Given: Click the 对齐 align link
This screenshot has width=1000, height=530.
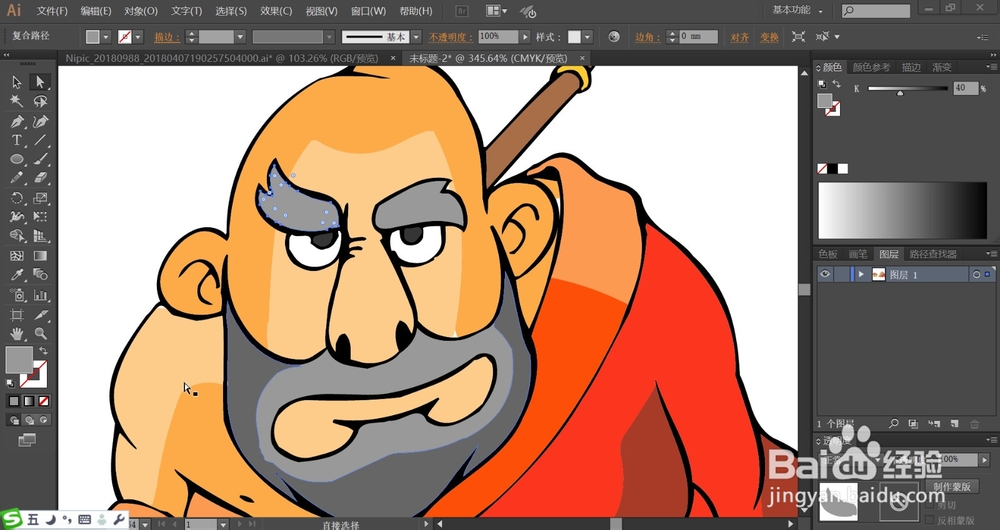Looking at the screenshot, I should click(x=740, y=38).
